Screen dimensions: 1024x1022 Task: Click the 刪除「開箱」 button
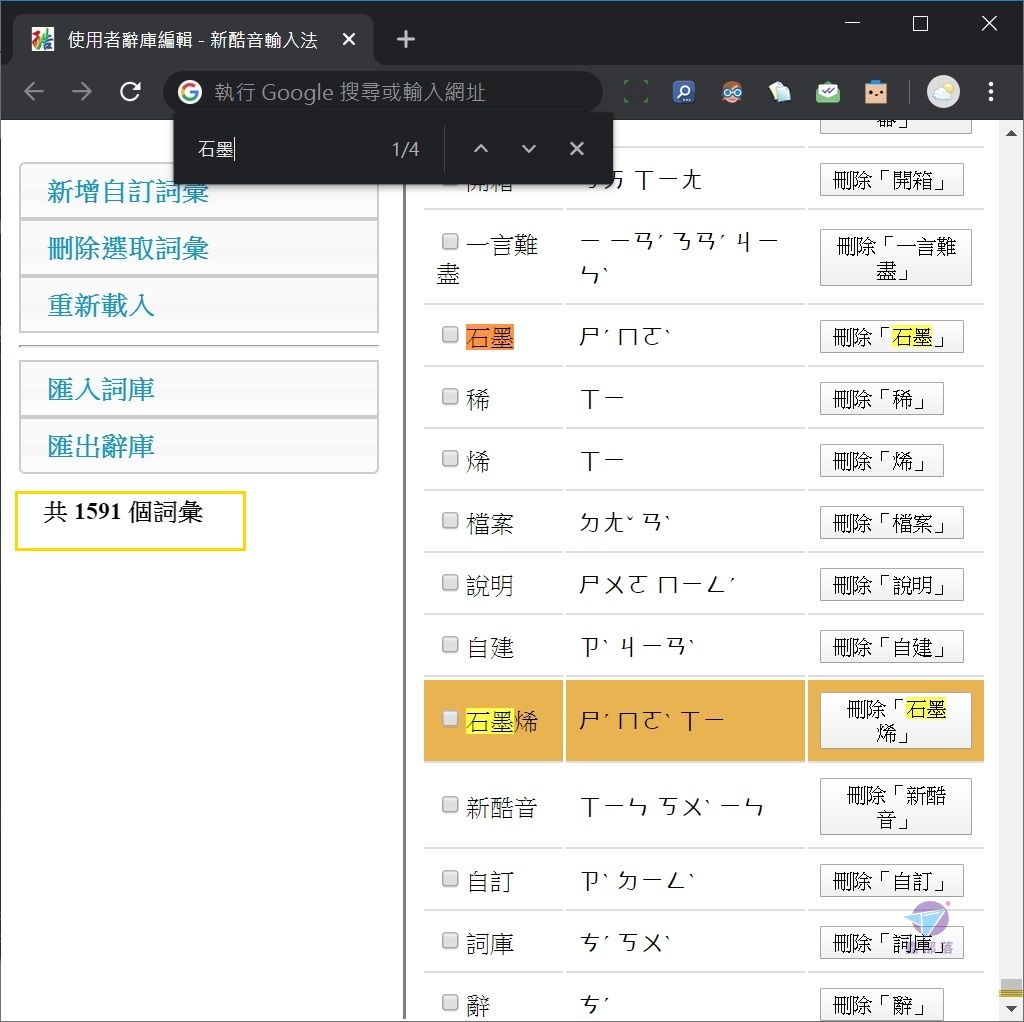pyautogui.click(x=891, y=180)
